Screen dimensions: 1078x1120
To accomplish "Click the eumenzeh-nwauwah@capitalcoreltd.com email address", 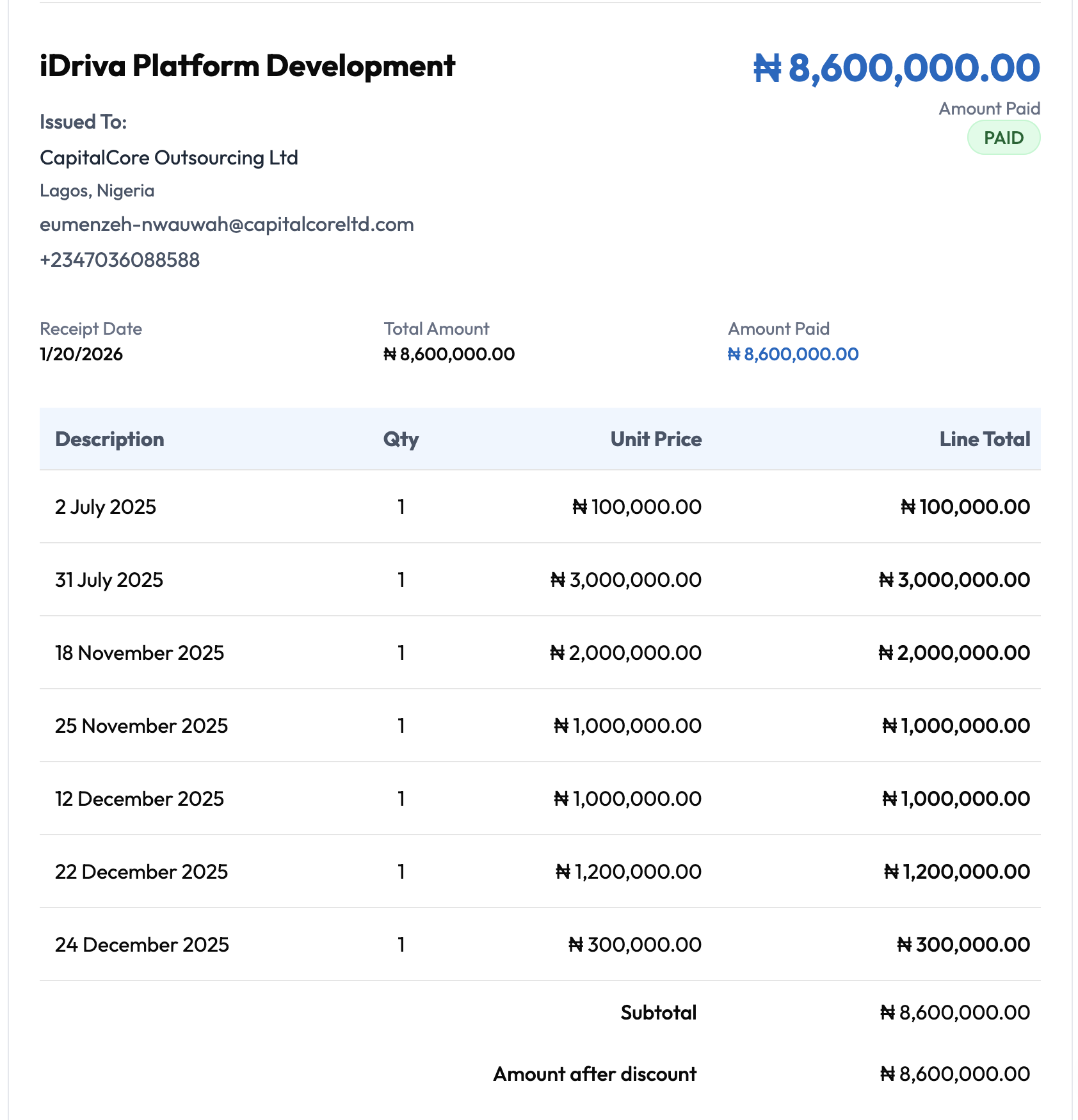I will click(x=227, y=225).
